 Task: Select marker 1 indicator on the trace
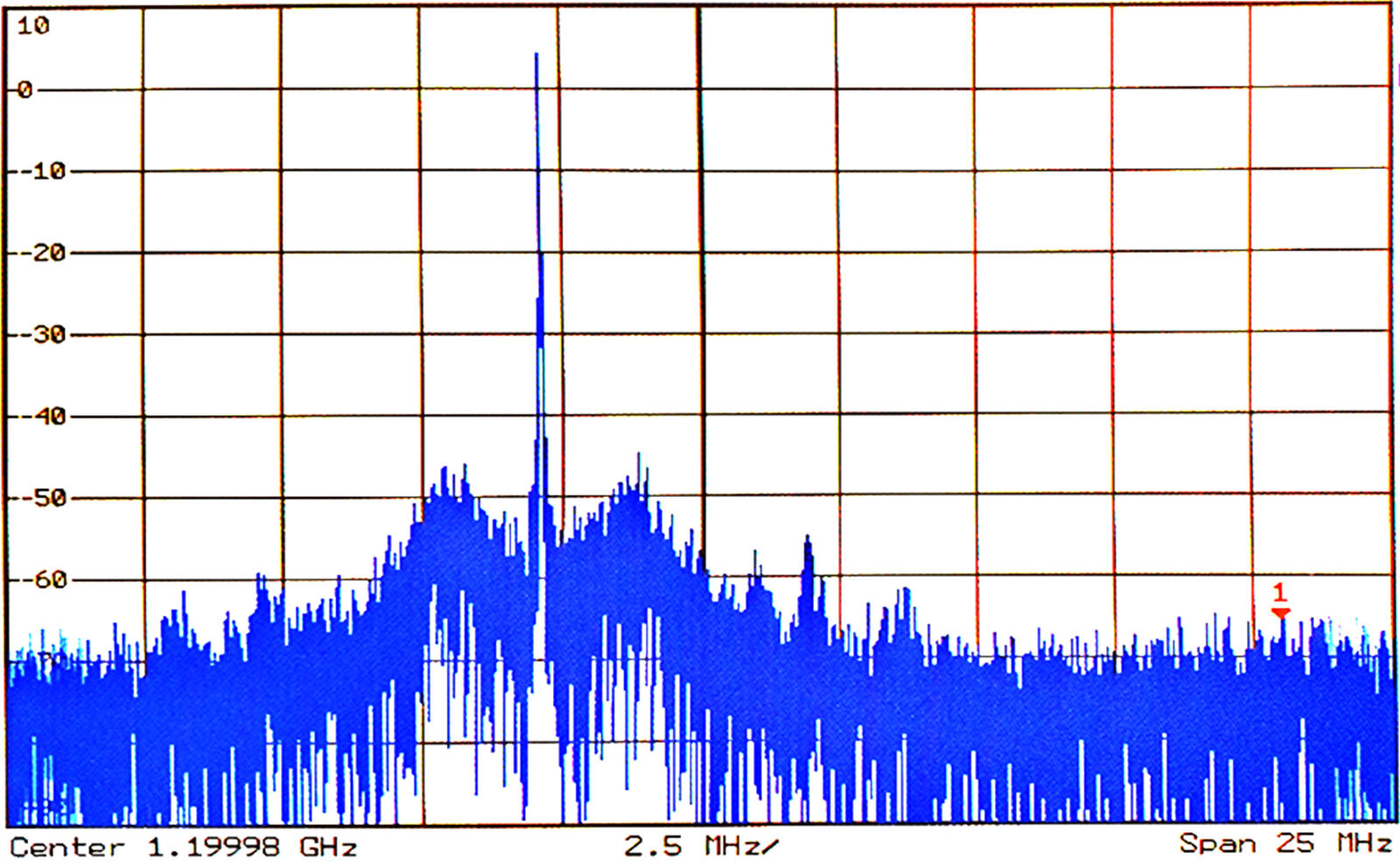1280,604
